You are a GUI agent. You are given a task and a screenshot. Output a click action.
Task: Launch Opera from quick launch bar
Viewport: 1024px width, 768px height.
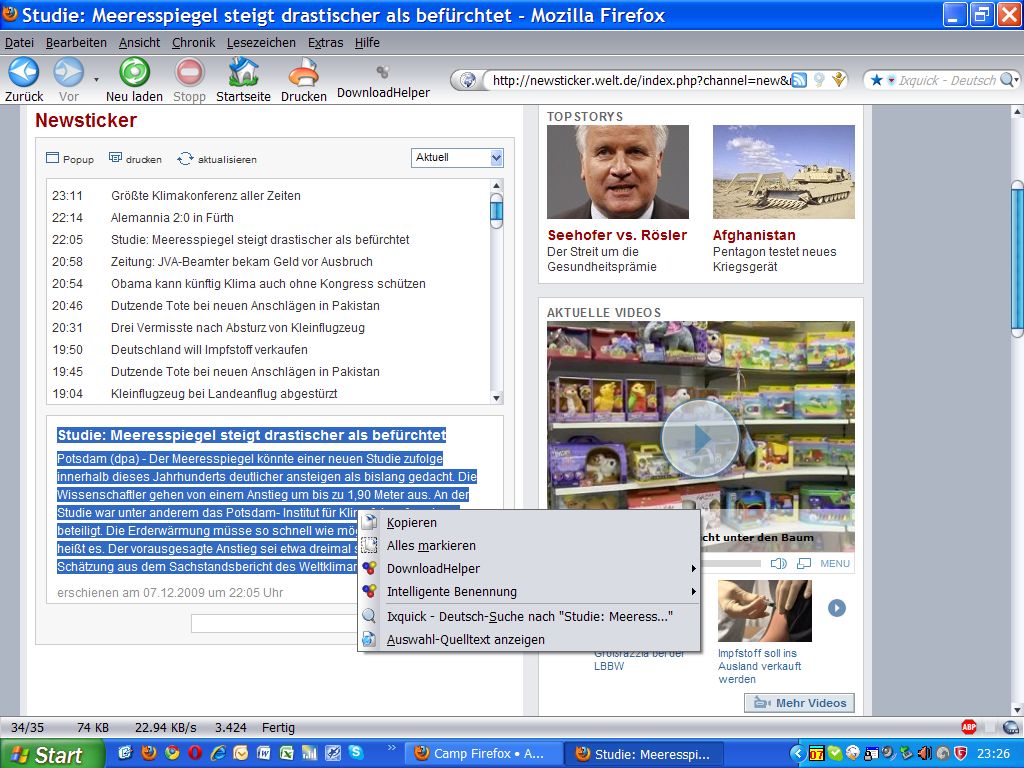195,753
